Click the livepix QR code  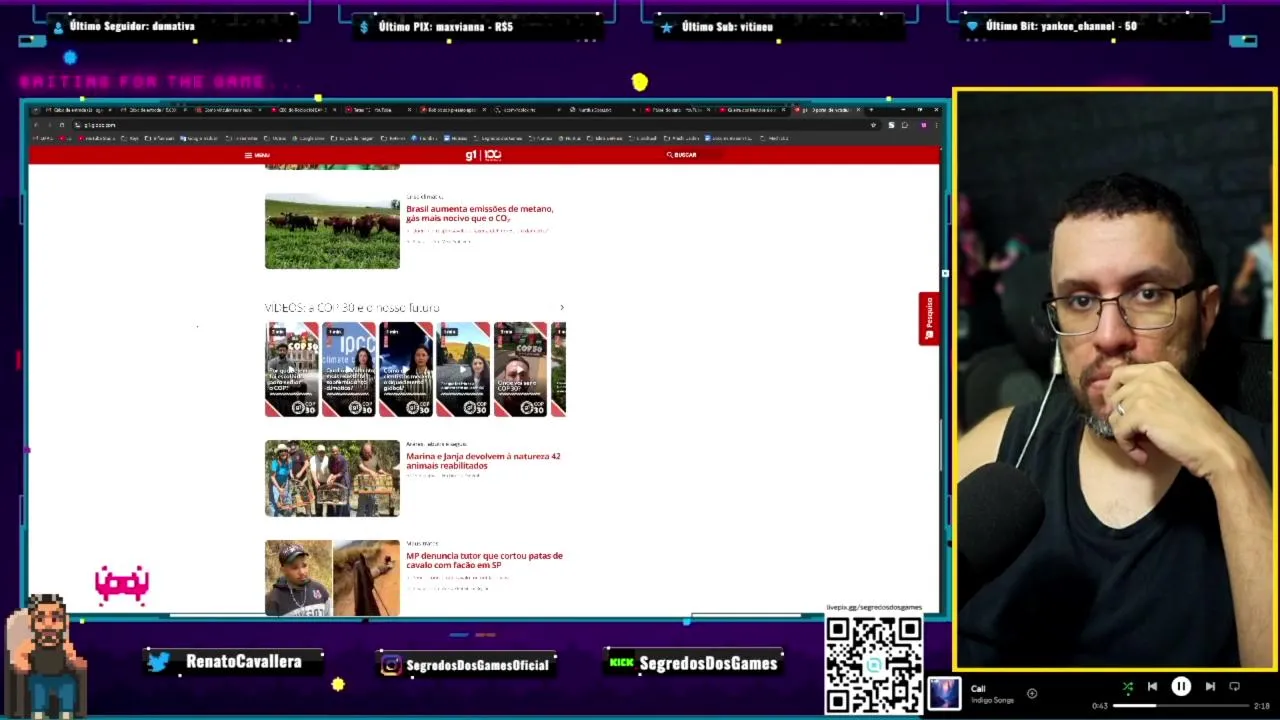tap(874, 665)
